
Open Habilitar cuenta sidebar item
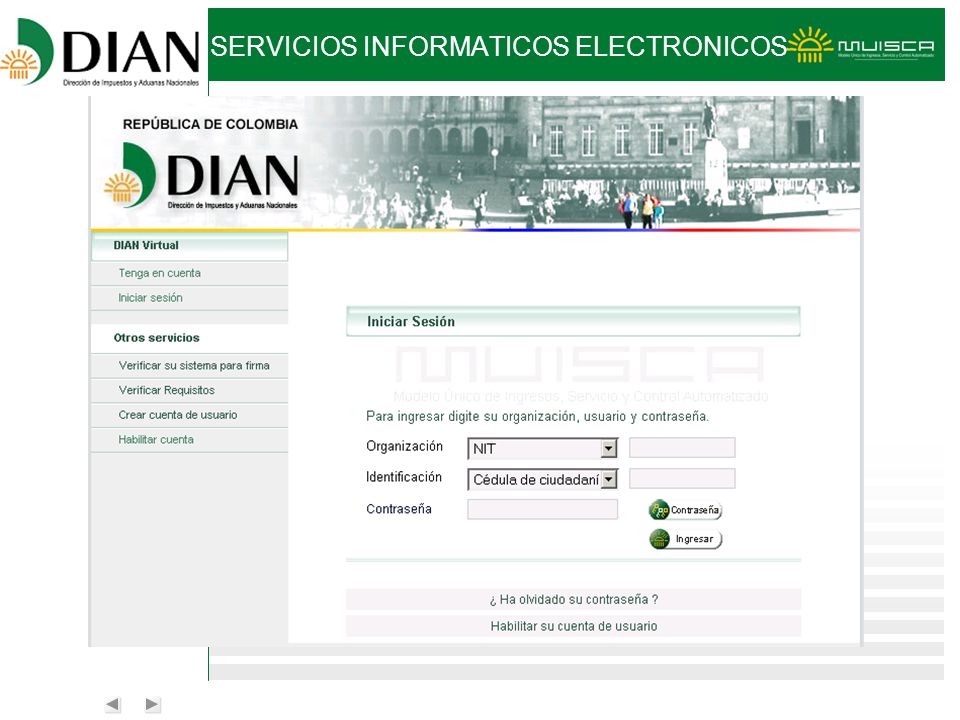click(189, 440)
